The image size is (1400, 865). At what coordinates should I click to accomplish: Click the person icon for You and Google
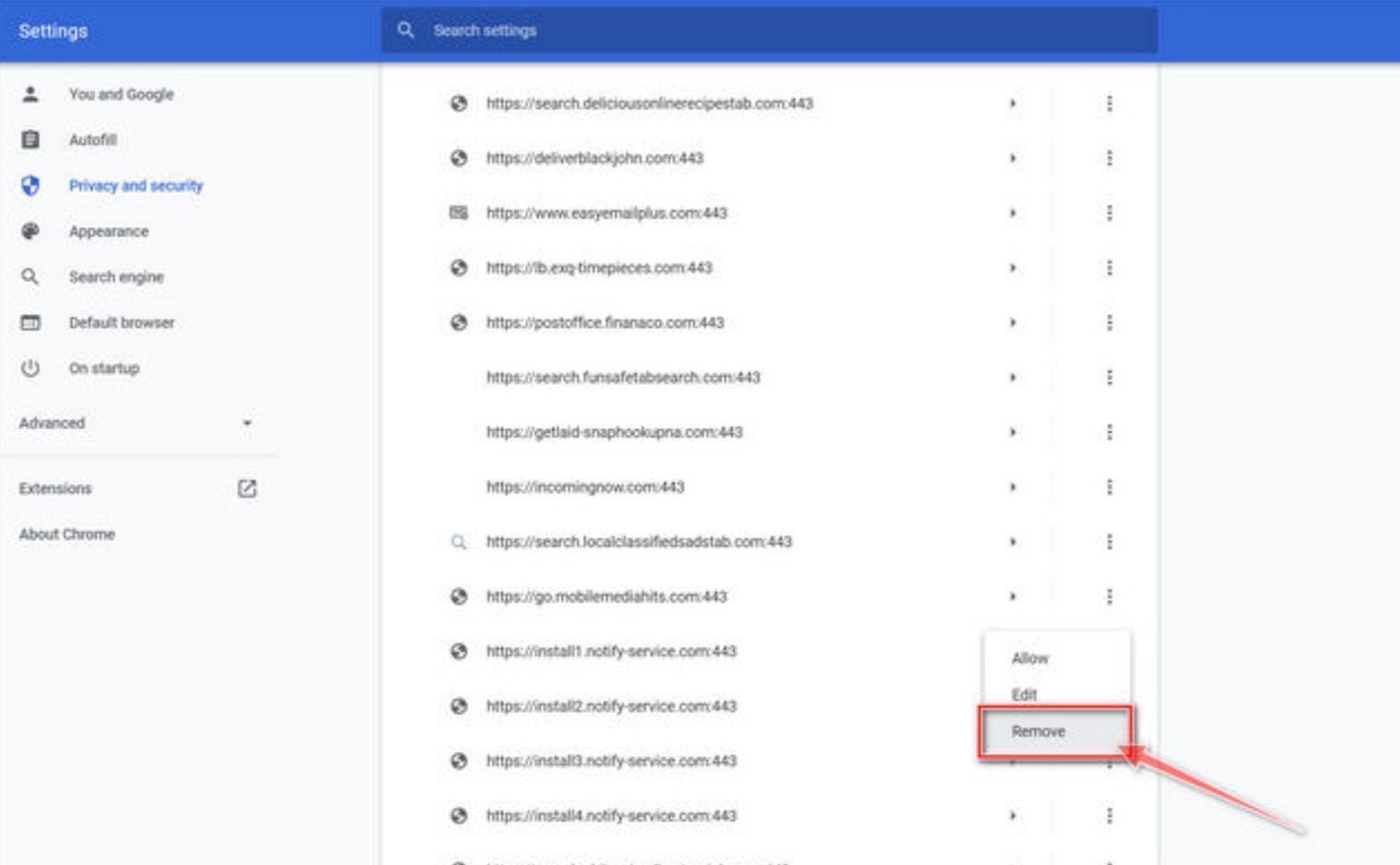coord(30,94)
